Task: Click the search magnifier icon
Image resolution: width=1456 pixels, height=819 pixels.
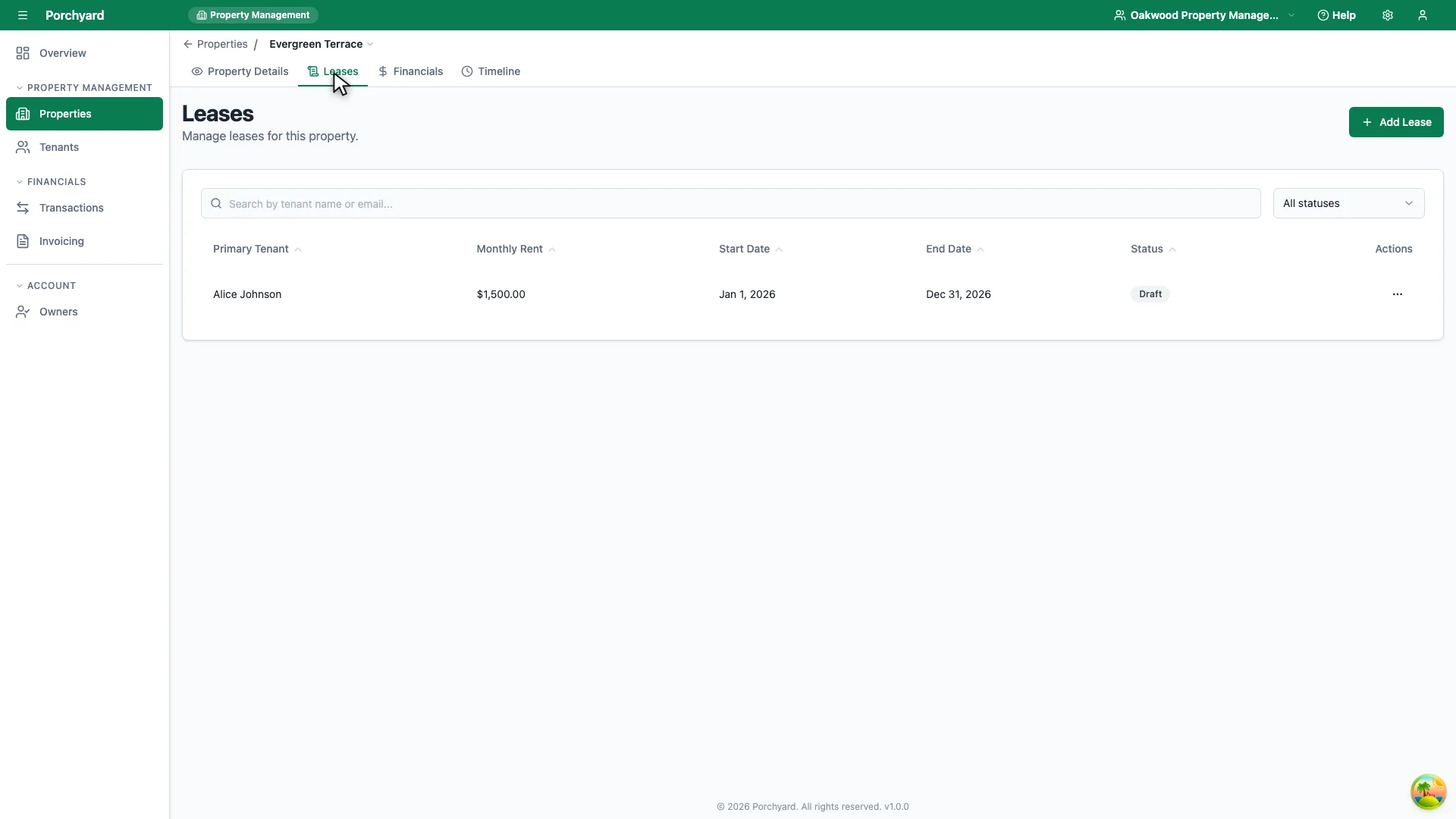Action: point(216,203)
